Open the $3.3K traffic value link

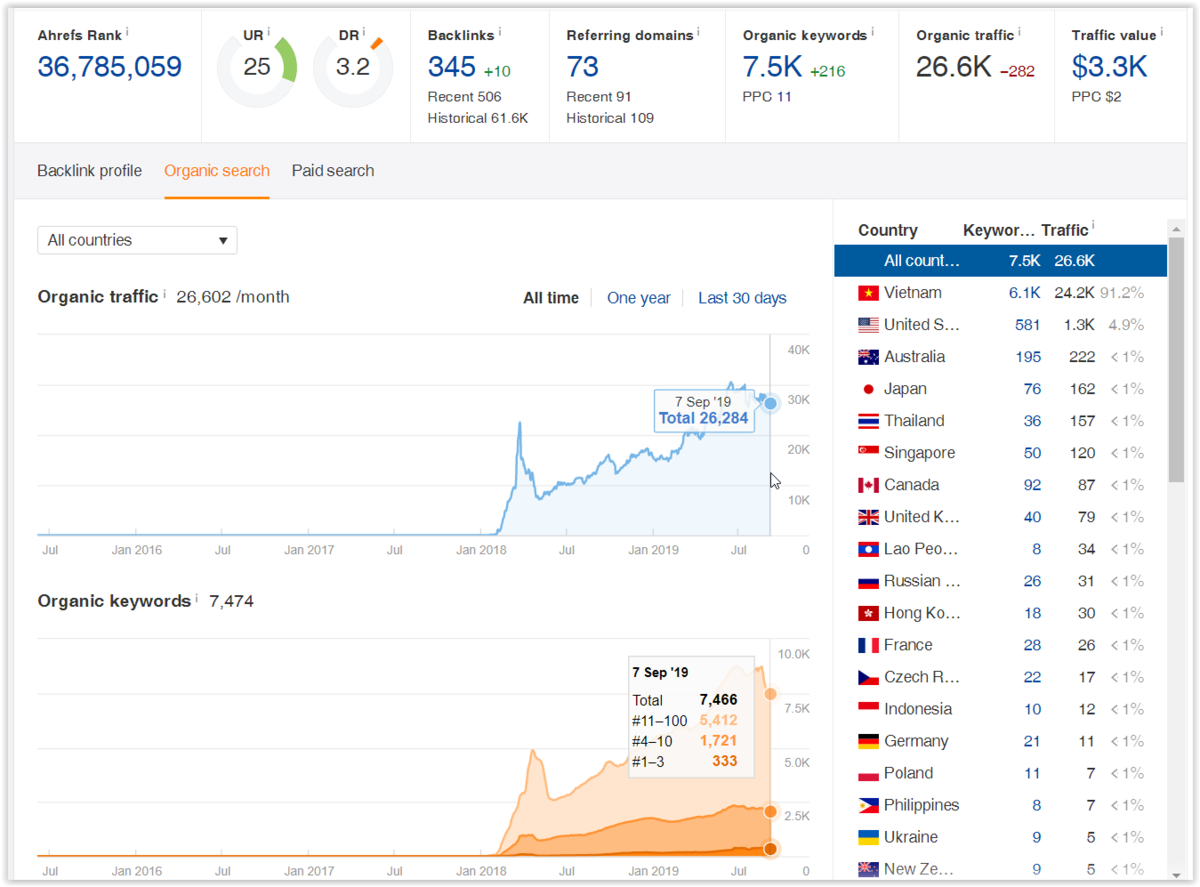(x=1109, y=67)
